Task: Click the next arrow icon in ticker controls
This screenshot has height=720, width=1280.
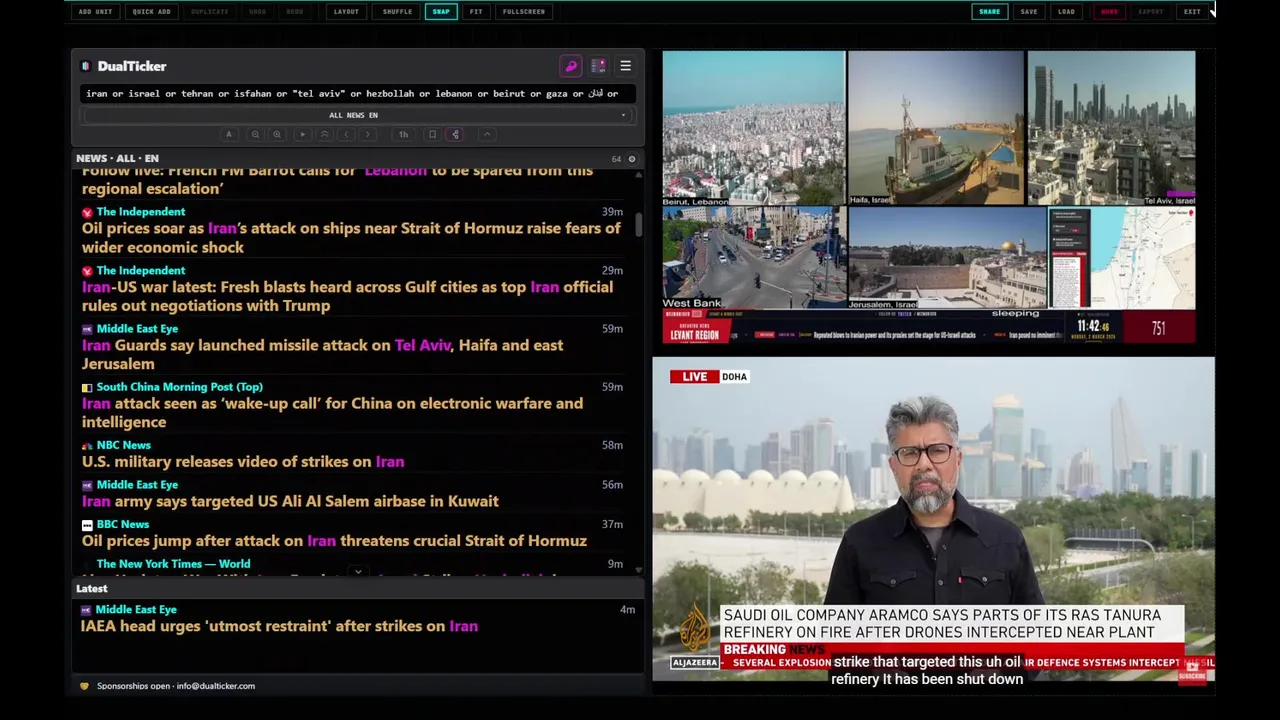Action: (x=368, y=134)
